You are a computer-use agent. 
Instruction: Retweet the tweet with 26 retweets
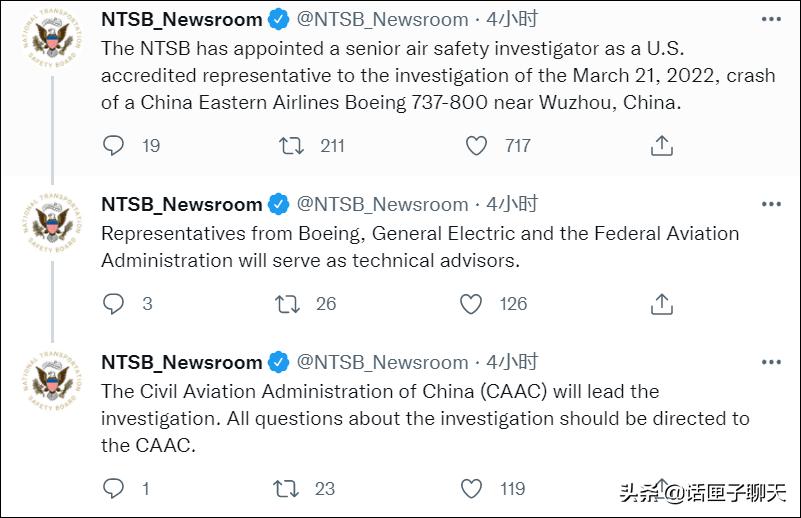[x=287, y=304]
